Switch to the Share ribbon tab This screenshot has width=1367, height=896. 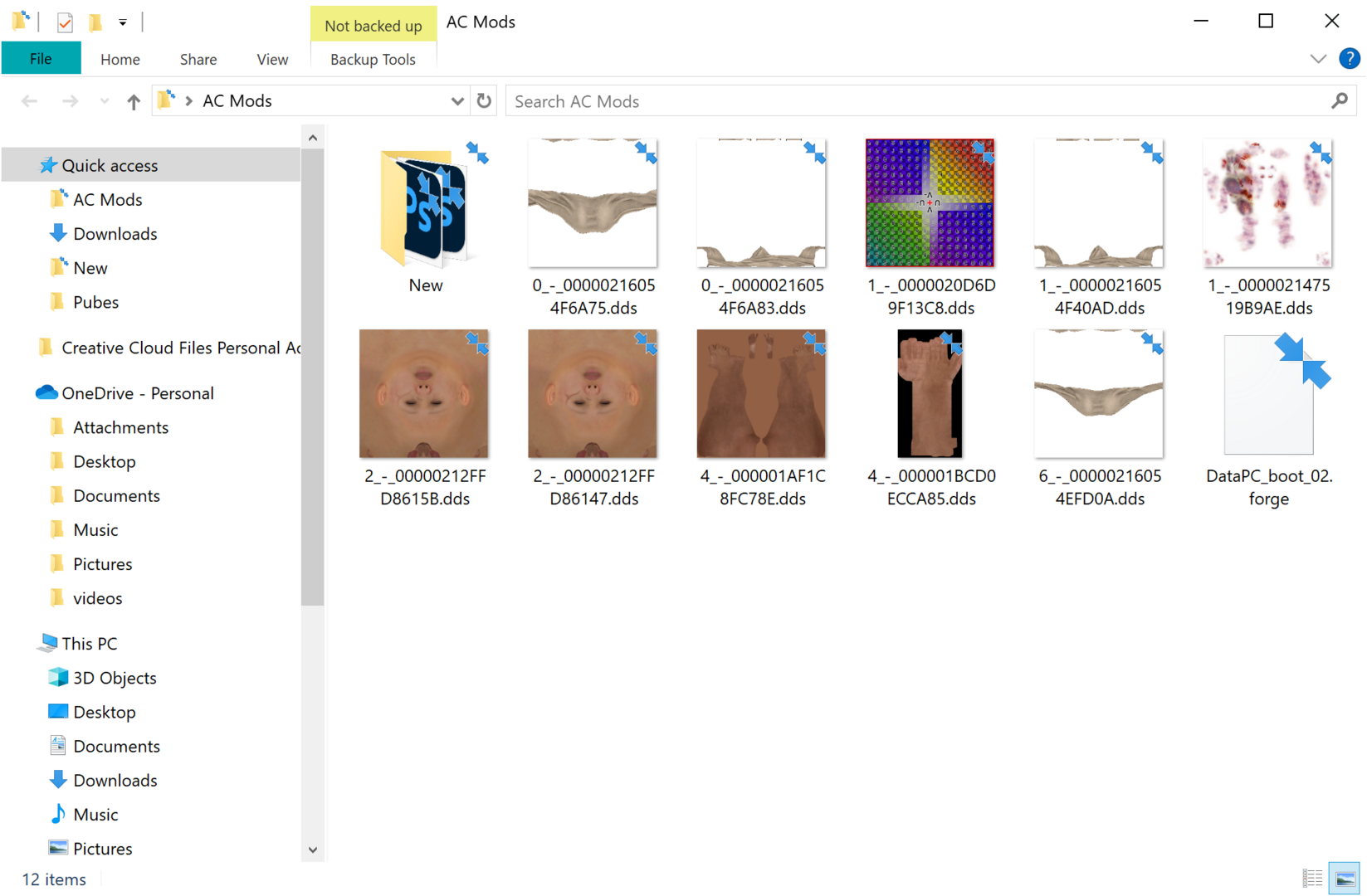[x=198, y=59]
